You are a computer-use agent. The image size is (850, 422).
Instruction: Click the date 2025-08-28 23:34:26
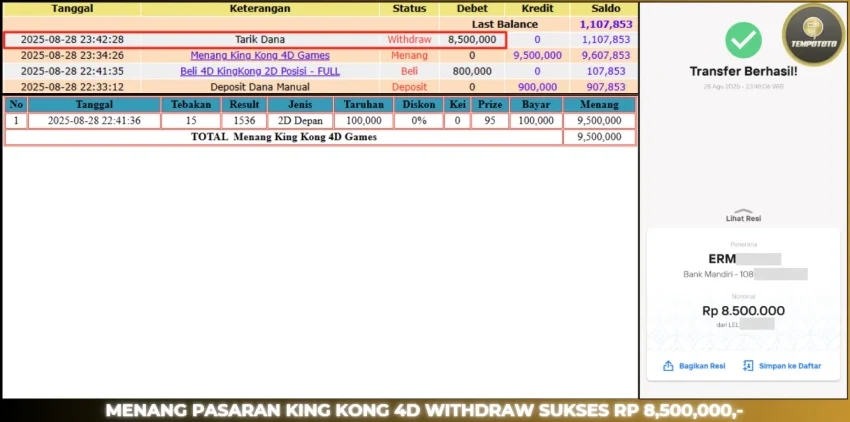coord(72,55)
